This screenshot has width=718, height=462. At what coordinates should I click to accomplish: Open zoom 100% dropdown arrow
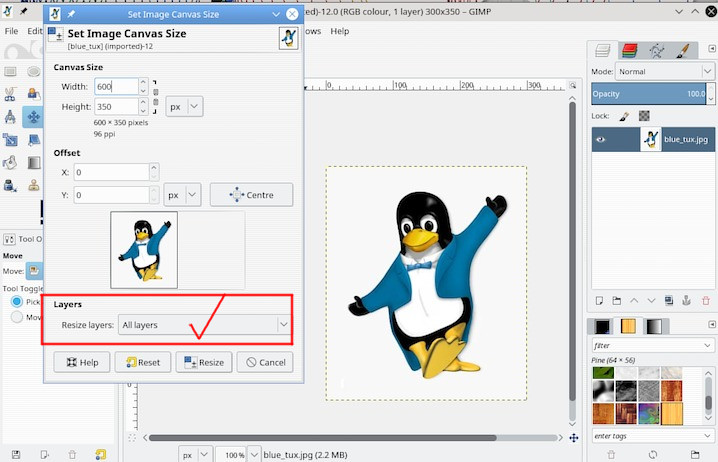point(254,455)
